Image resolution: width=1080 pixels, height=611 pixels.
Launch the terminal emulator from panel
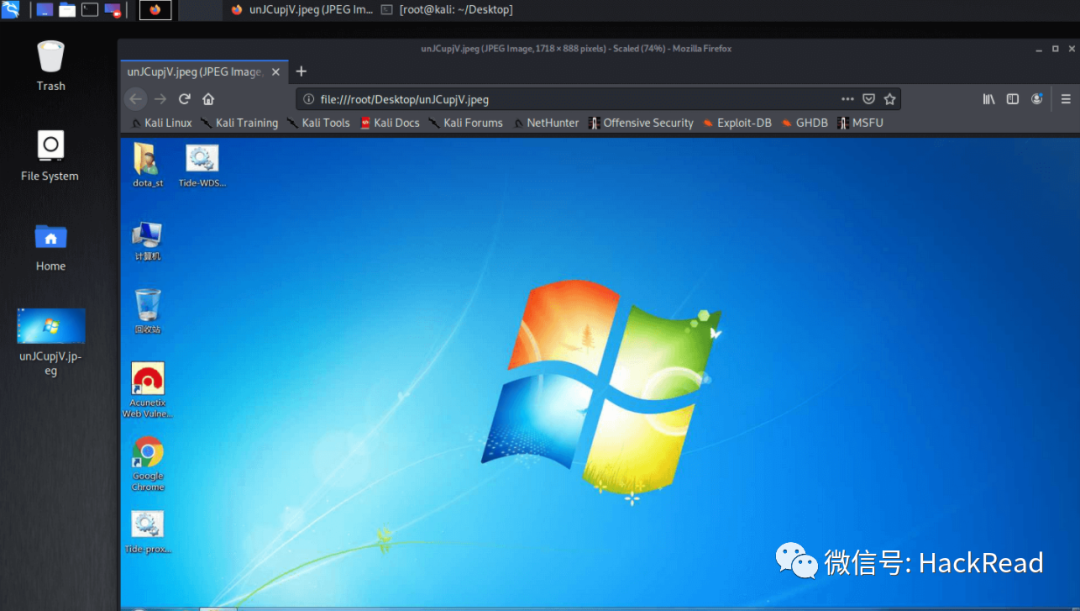(90, 10)
